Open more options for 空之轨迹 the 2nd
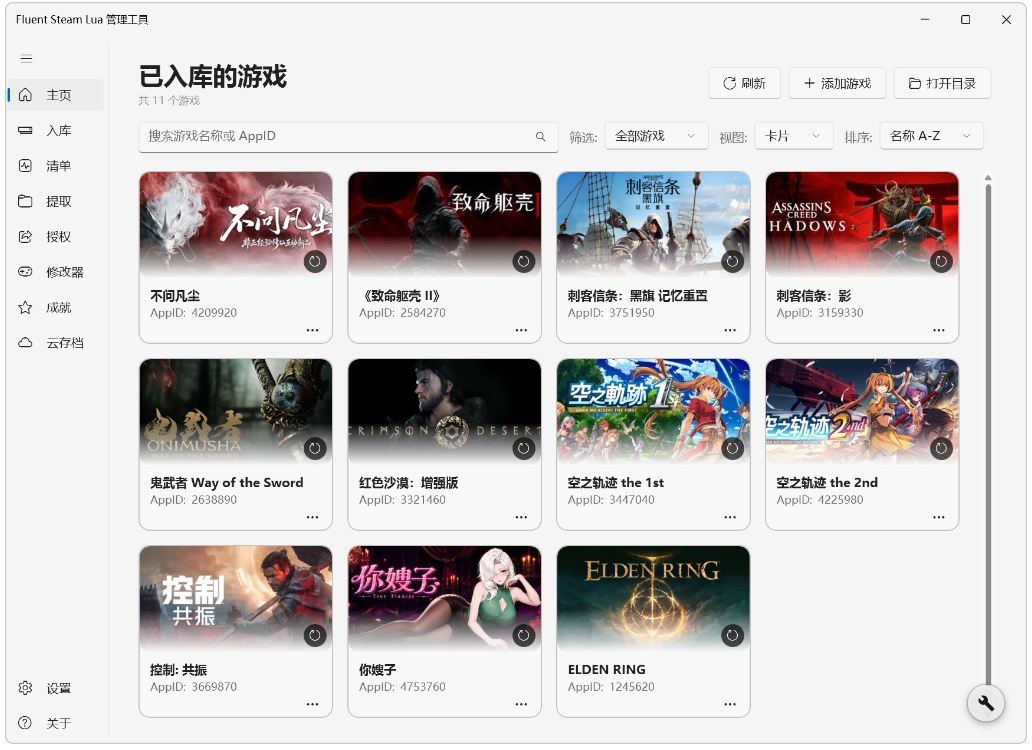The image size is (1032, 750). [x=939, y=517]
